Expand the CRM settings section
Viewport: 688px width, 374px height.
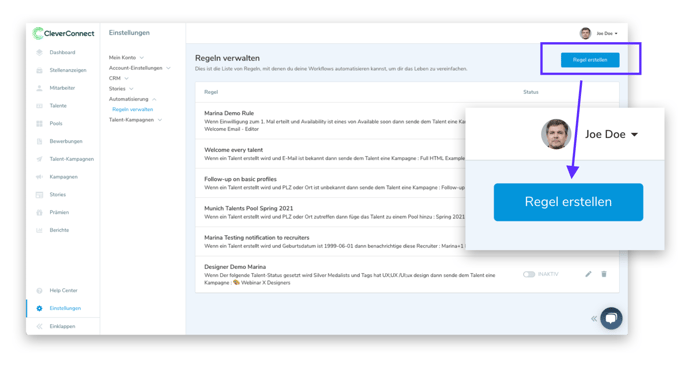click(119, 78)
